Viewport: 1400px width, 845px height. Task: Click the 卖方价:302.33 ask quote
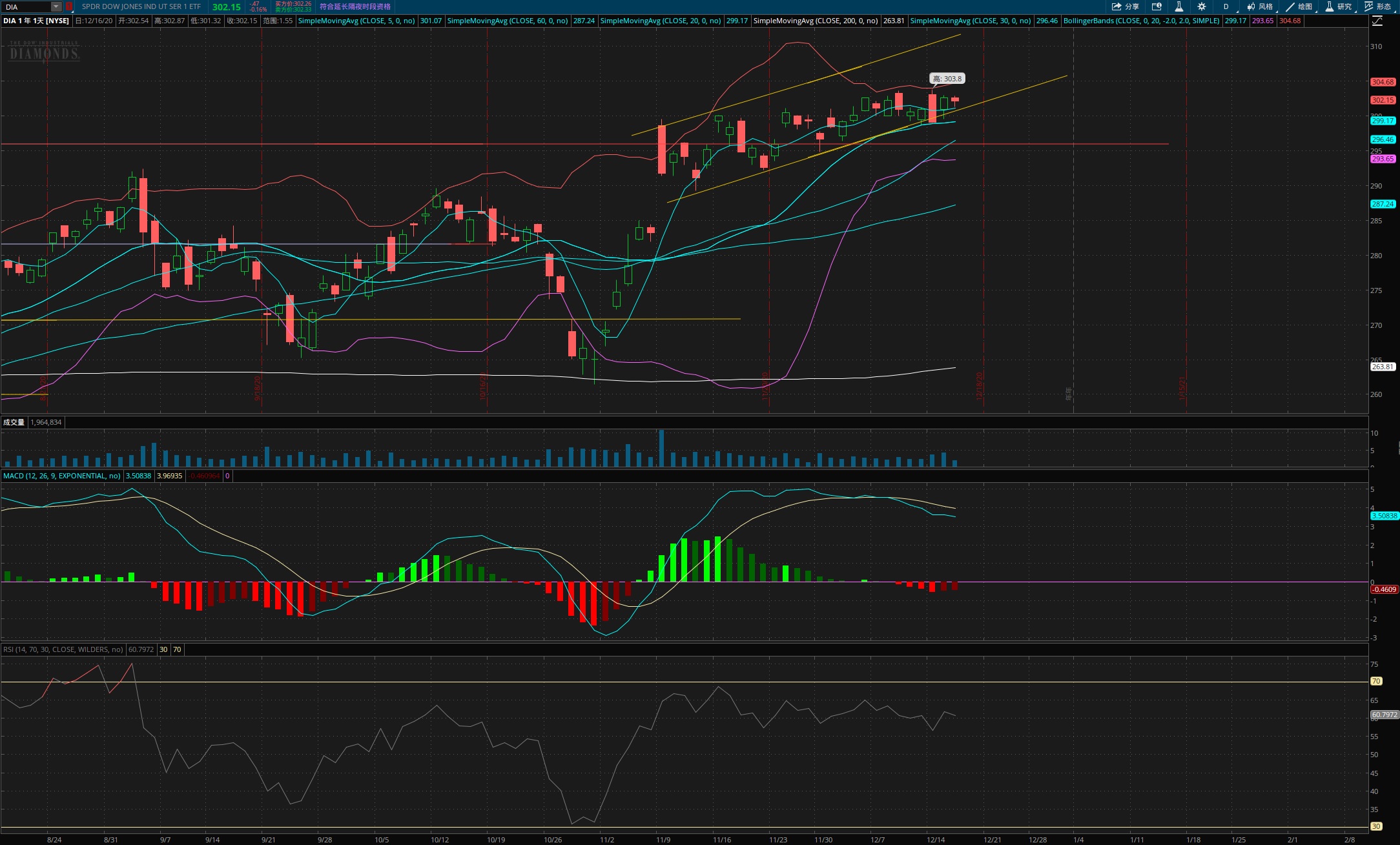pyautogui.click(x=293, y=10)
